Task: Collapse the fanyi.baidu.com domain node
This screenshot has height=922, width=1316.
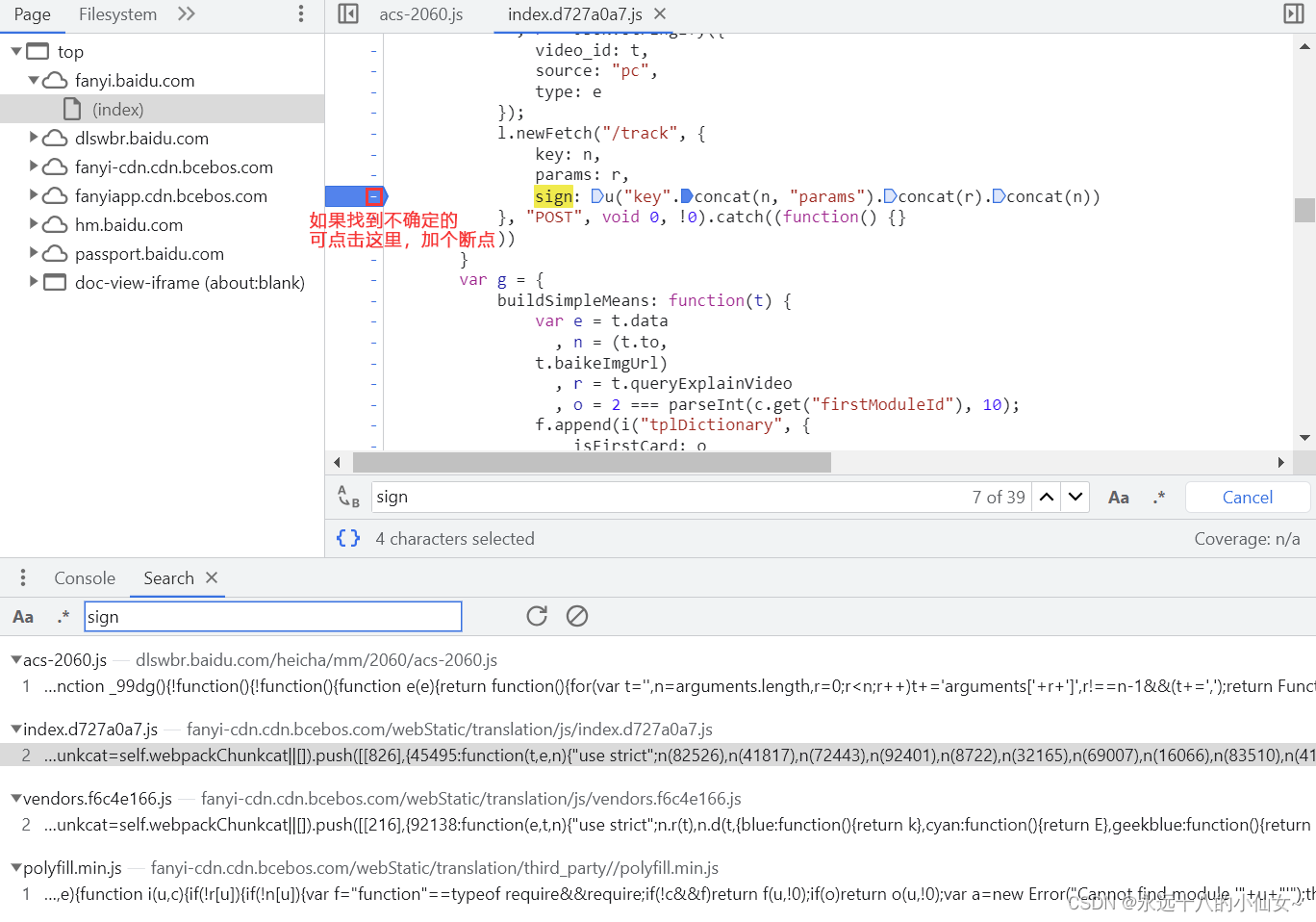Action: [34, 80]
